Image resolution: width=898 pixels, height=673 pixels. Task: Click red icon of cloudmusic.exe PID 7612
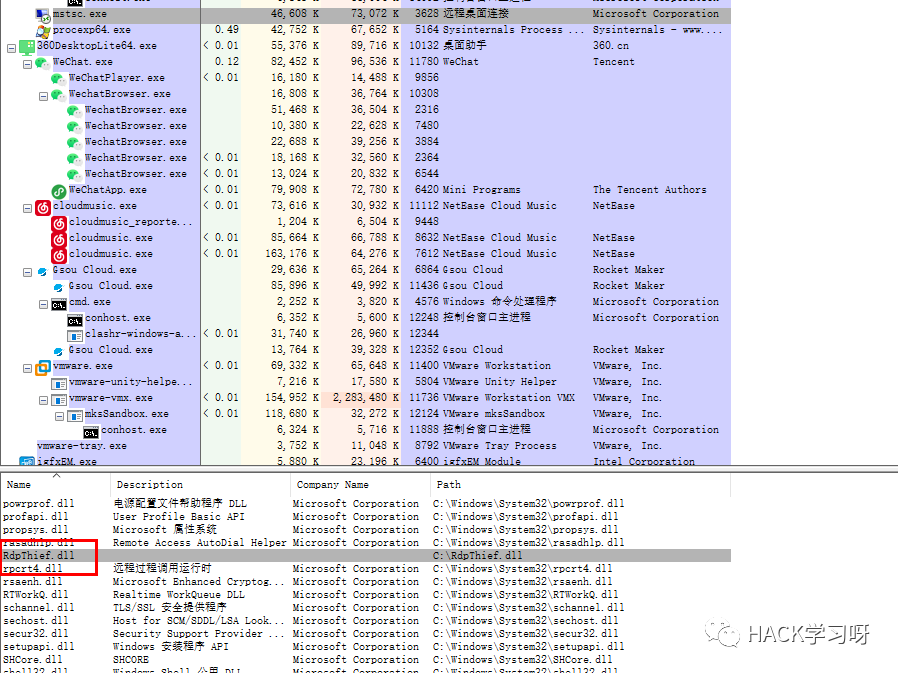pos(59,255)
